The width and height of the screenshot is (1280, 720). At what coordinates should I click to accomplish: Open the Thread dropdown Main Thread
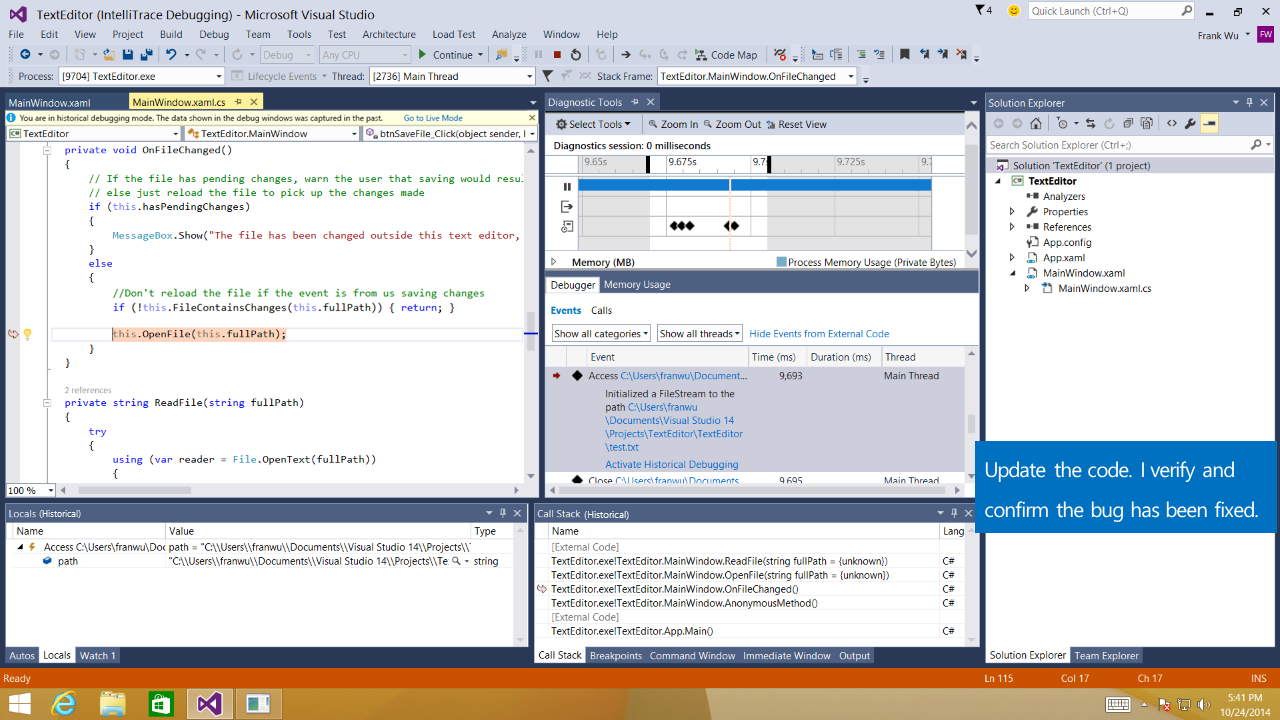[452, 76]
